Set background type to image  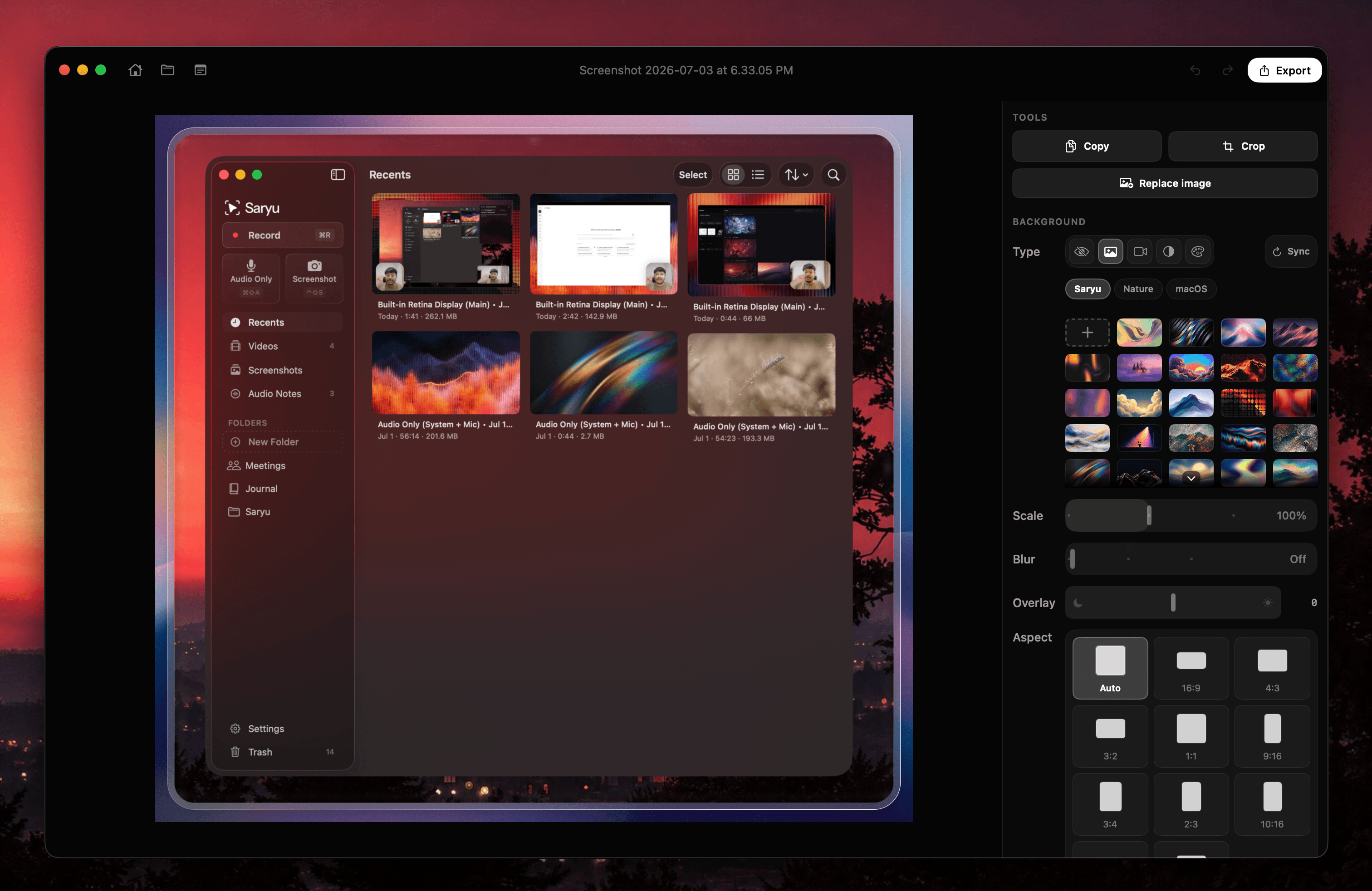(x=1110, y=251)
